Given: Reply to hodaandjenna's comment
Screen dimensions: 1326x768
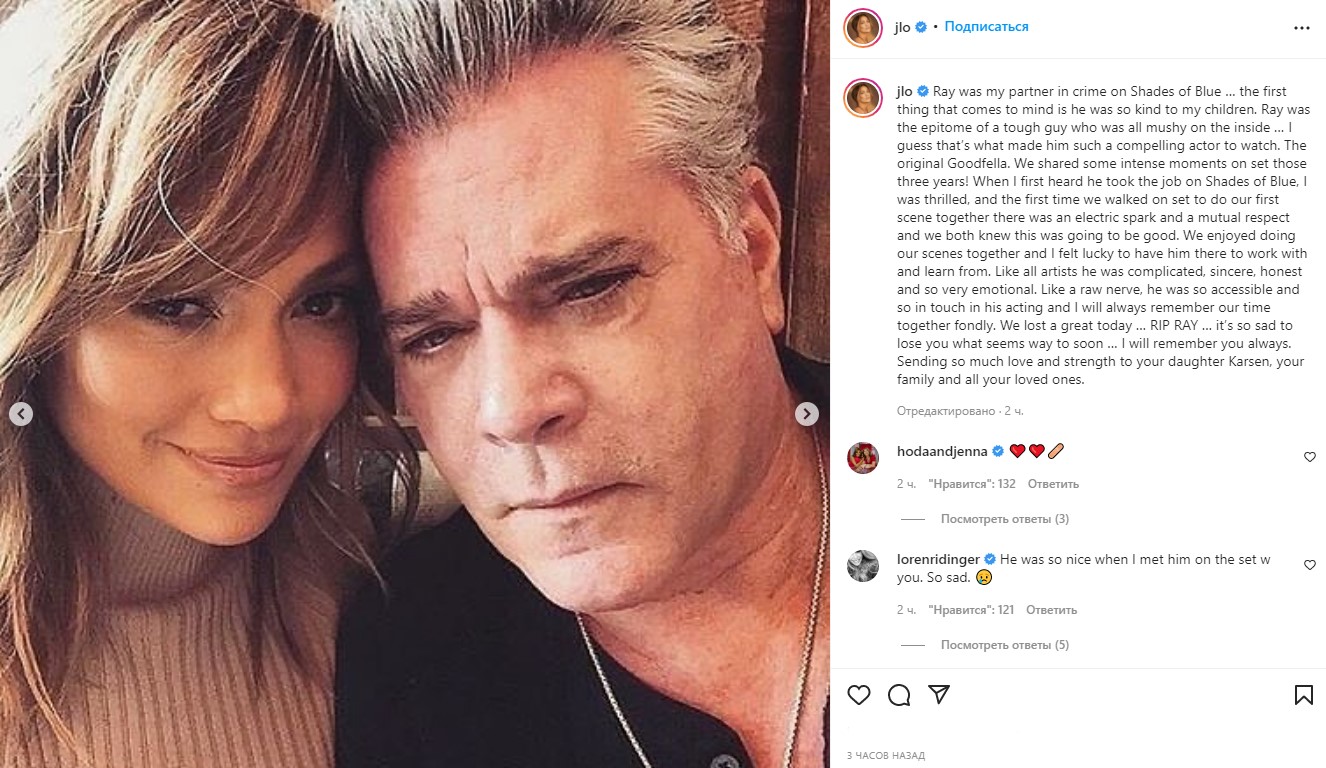Looking at the screenshot, I should pyautogui.click(x=1053, y=484).
